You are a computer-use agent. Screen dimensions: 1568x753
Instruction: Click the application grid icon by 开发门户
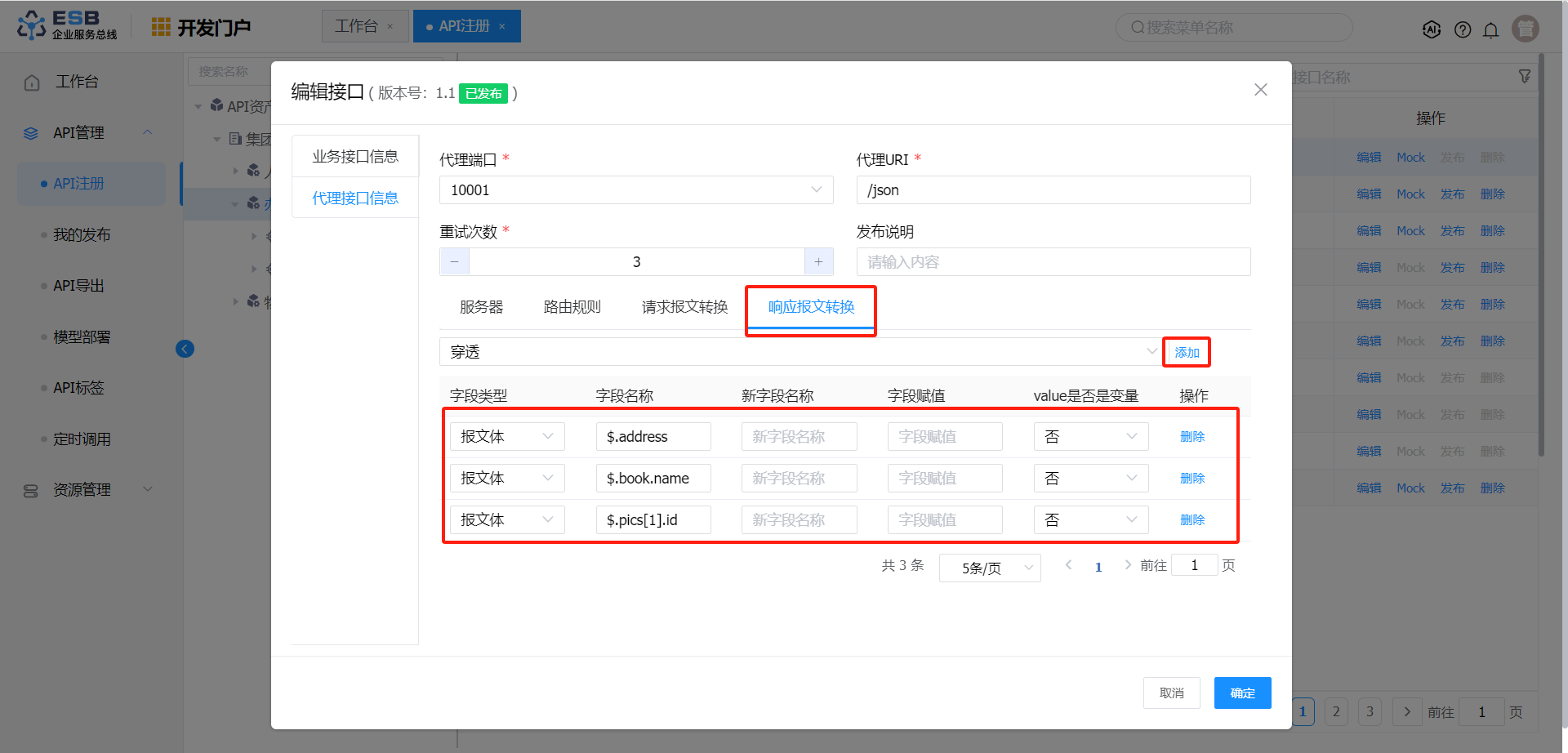(x=161, y=28)
